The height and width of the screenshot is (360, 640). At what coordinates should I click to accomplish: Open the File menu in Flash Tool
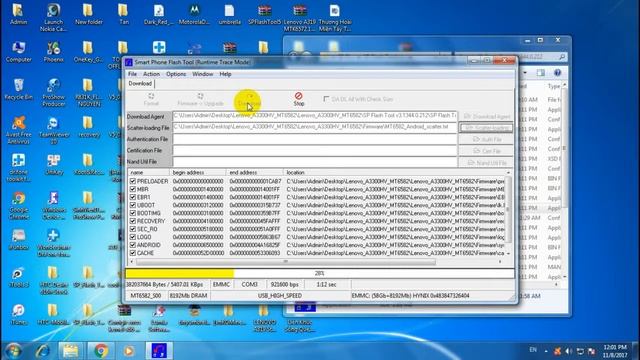[132, 74]
